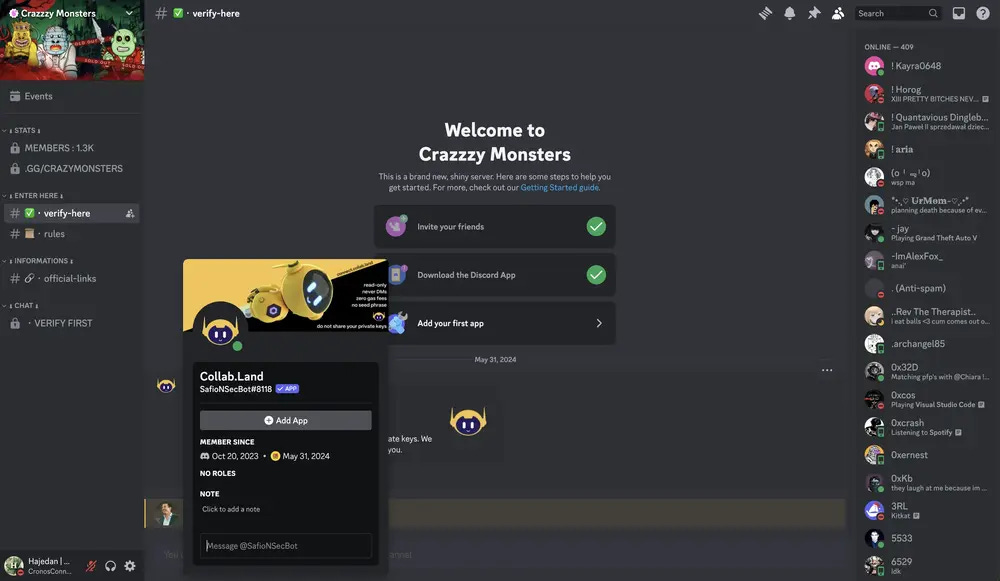Click the Discord join date icon
The image size is (1000, 581).
click(x=205, y=456)
